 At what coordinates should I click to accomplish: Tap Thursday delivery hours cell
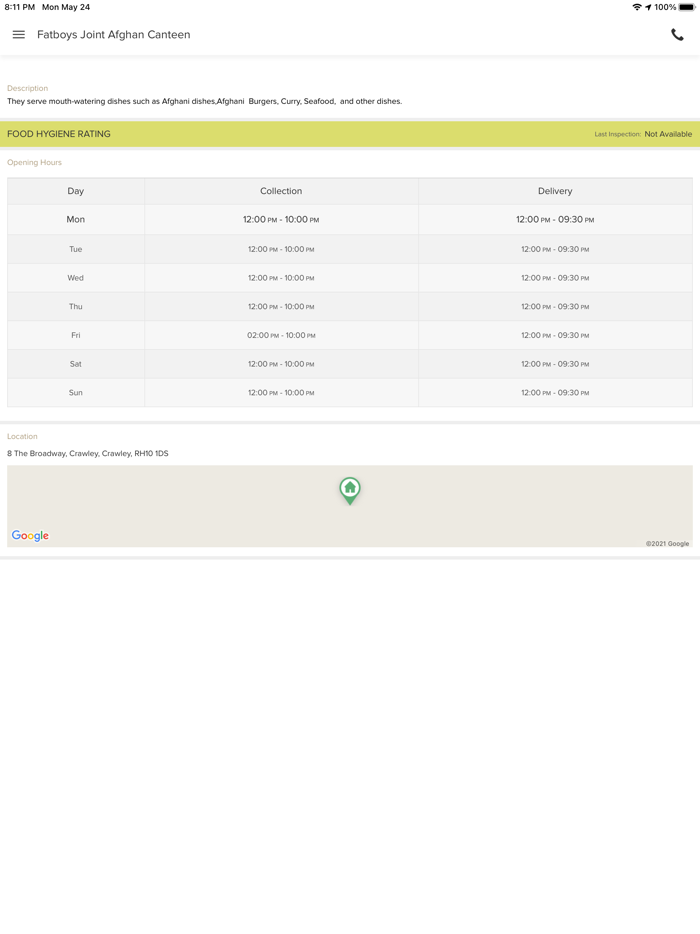coord(555,306)
